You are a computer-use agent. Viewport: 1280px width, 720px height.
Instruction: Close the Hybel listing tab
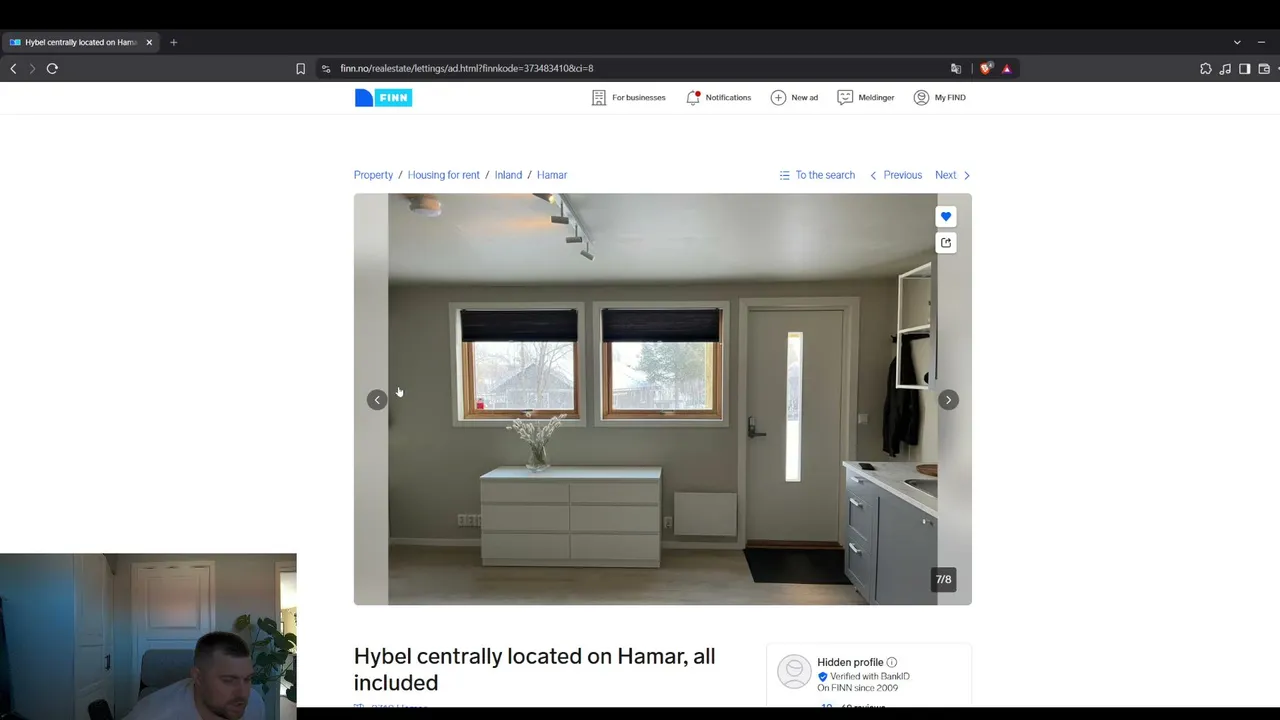(x=149, y=42)
